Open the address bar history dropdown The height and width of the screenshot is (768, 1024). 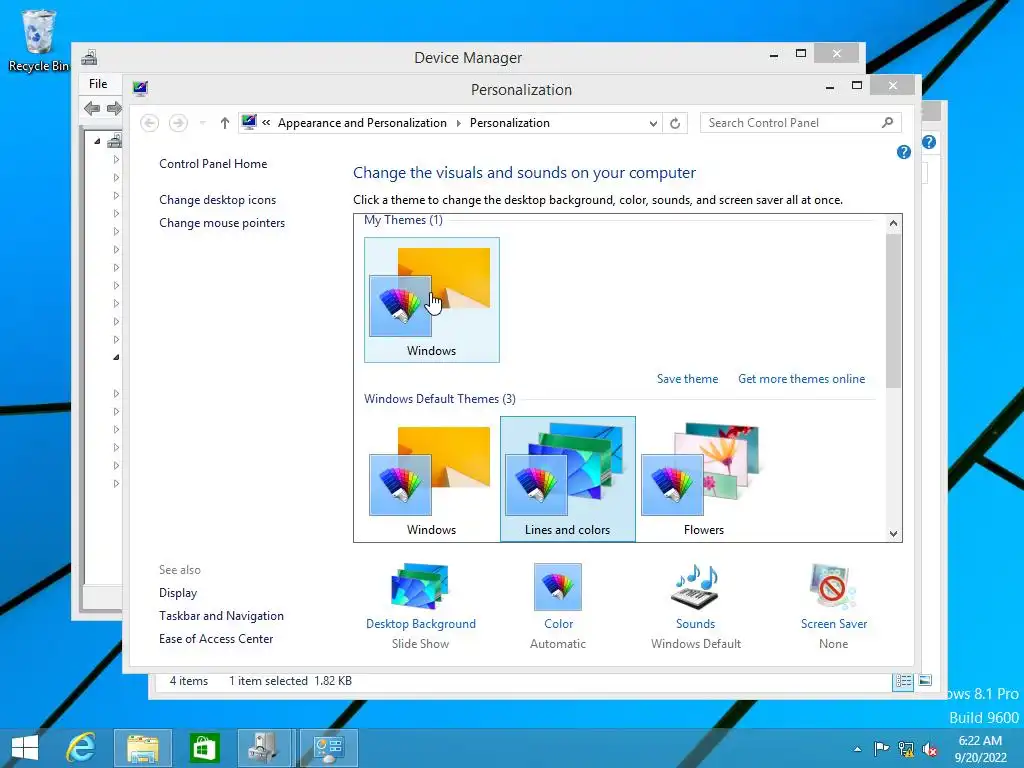coord(652,123)
